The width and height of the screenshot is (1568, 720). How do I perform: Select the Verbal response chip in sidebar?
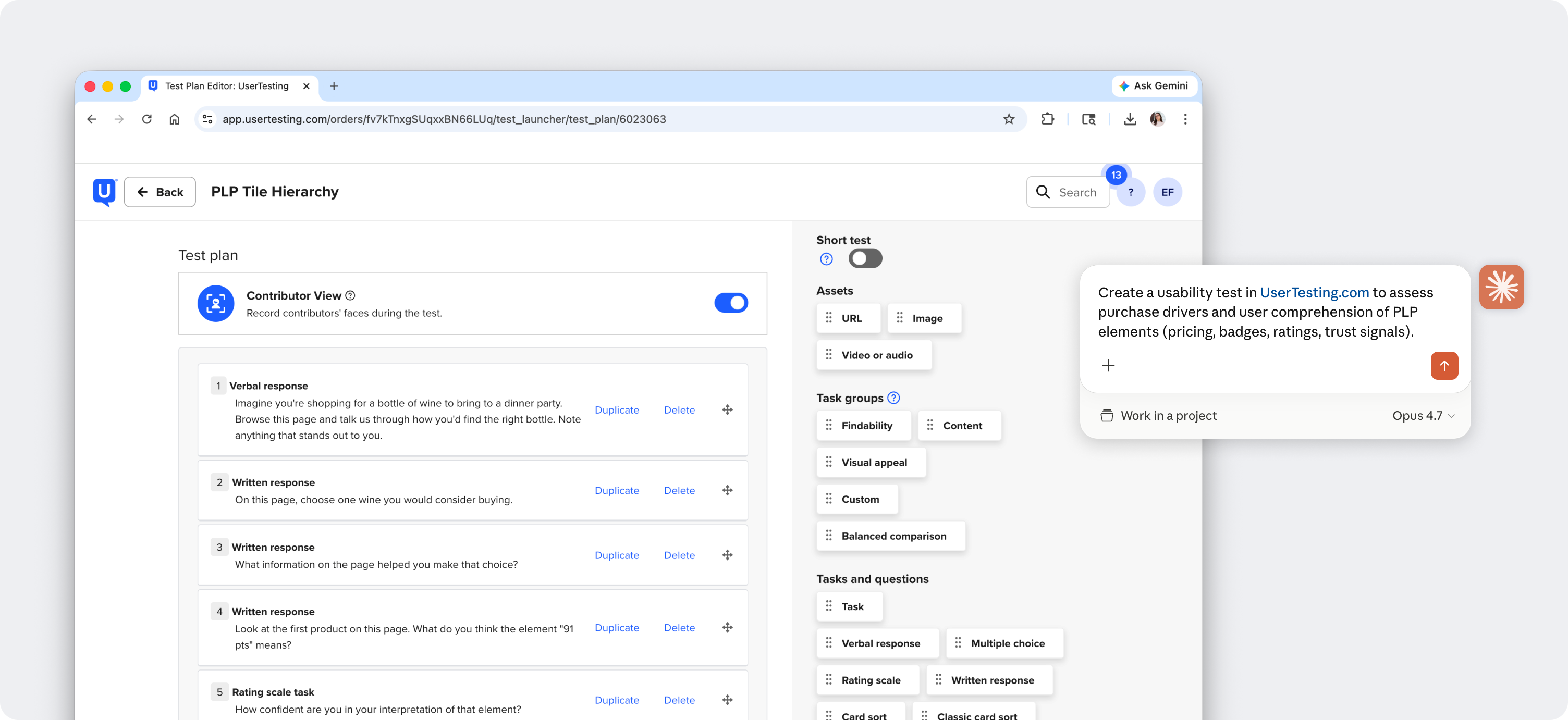pyautogui.click(x=877, y=643)
